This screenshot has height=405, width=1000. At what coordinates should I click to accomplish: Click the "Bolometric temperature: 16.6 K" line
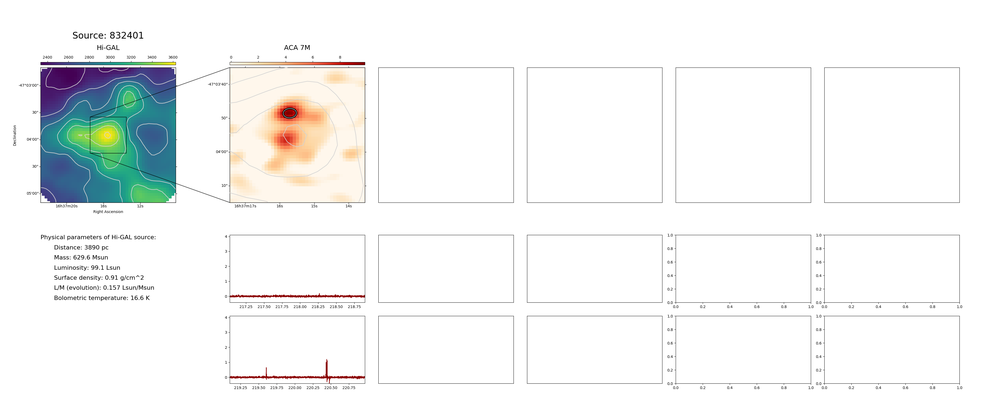coord(102,298)
